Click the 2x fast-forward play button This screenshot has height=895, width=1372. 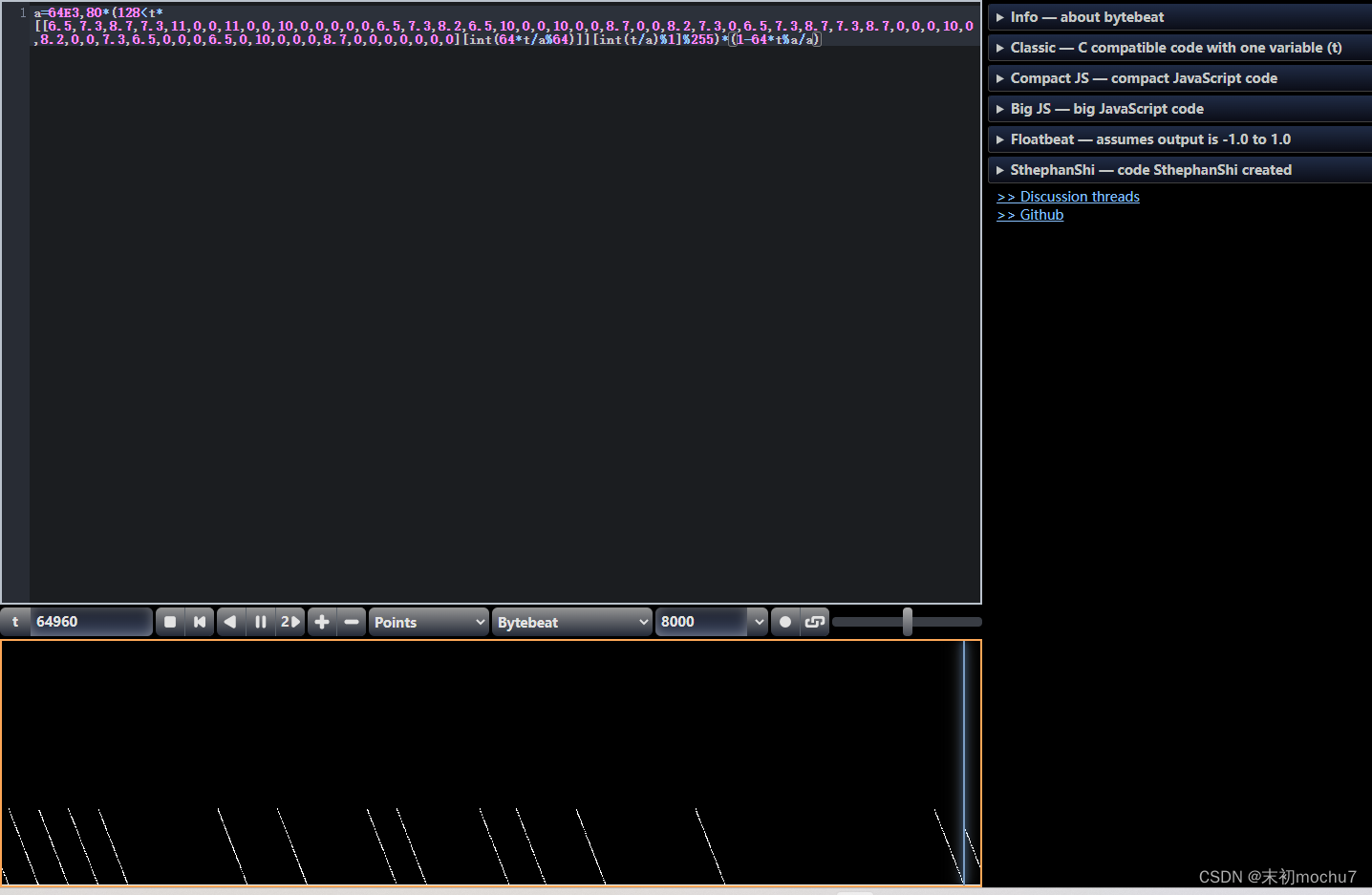point(289,622)
